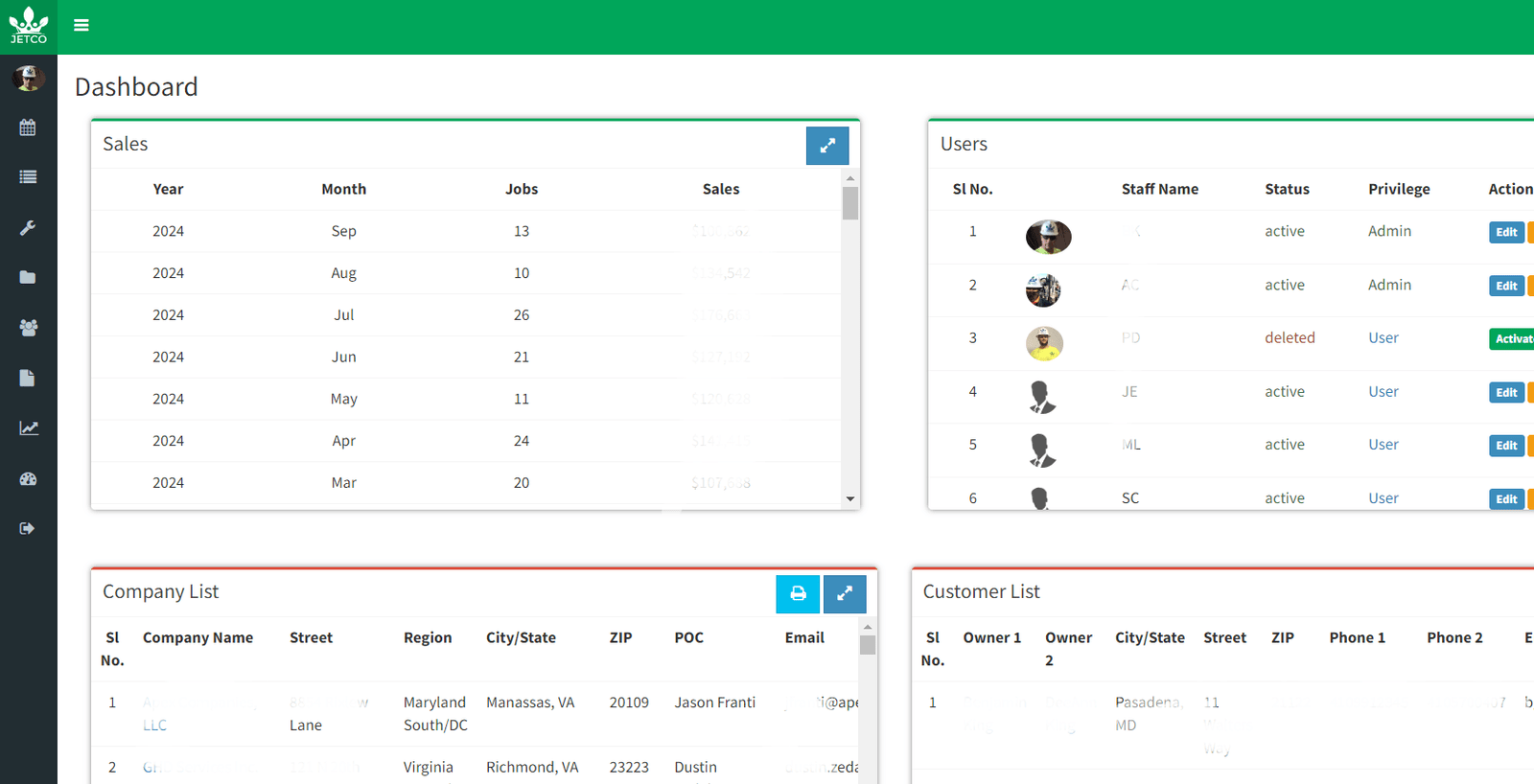Print the Company List
1534x784 pixels.
coord(798,594)
